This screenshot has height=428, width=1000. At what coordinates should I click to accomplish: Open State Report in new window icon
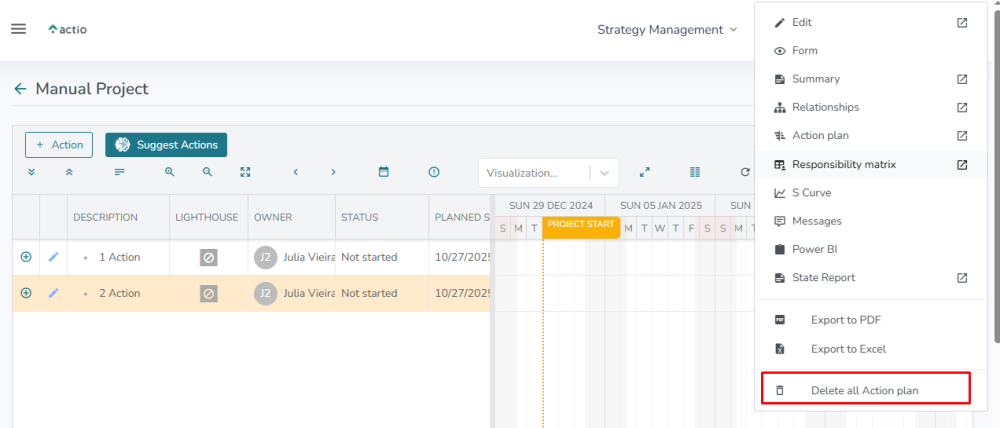(x=962, y=277)
